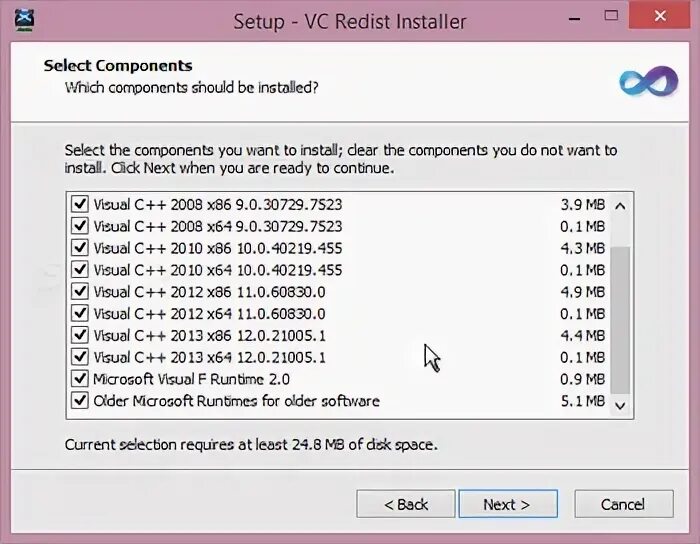Deselect Visual C++ 2012 x86 11.0.60830.0
The width and height of the screenshot is (700, 544).
(x=80, y=292)
